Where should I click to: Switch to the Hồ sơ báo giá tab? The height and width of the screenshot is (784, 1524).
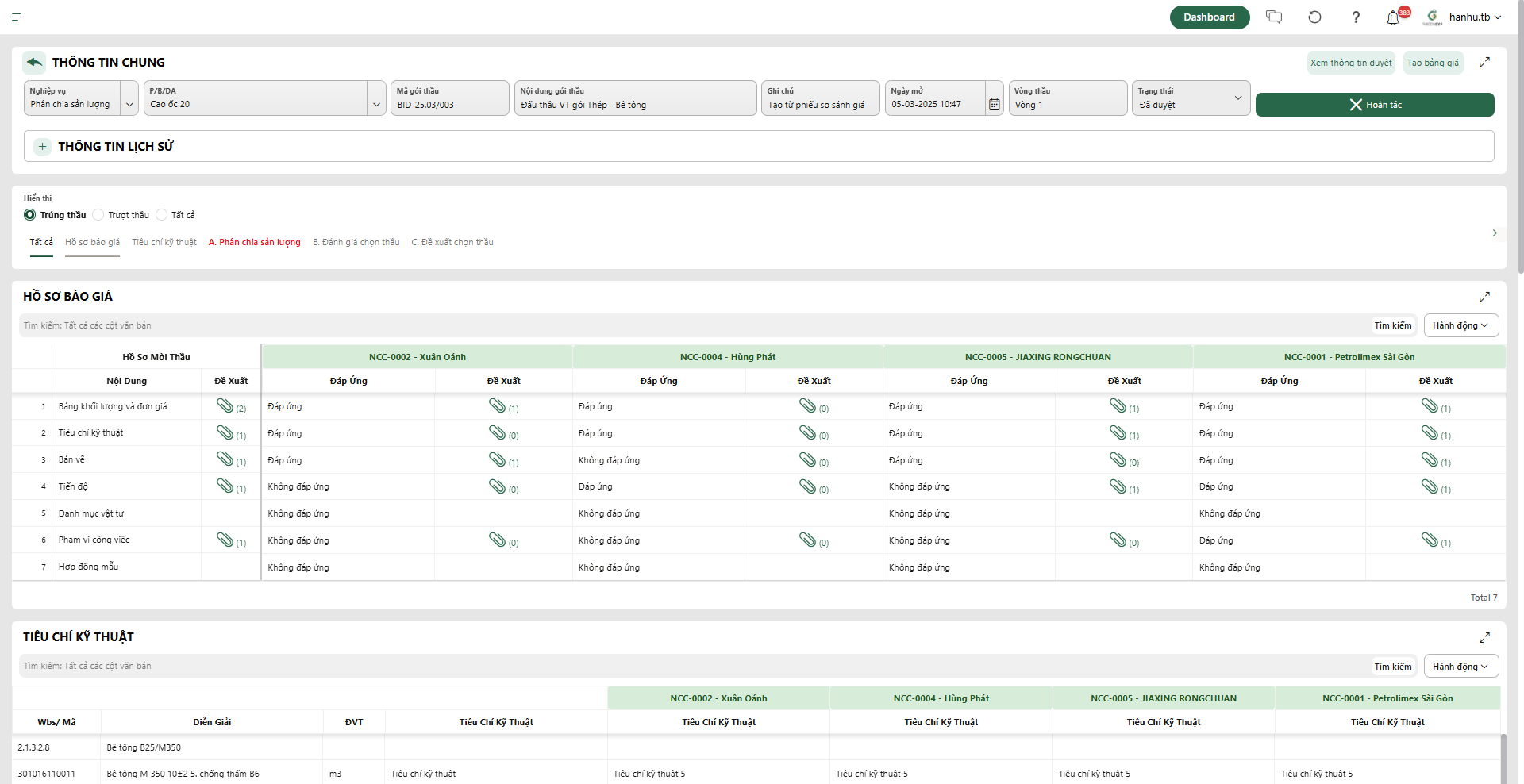point(92,242)
